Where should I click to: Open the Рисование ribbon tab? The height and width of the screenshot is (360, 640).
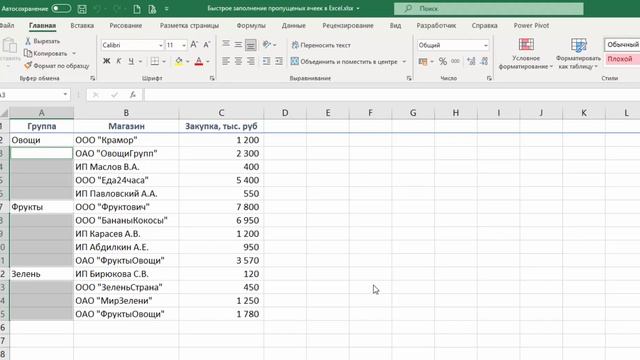point(126,26)
